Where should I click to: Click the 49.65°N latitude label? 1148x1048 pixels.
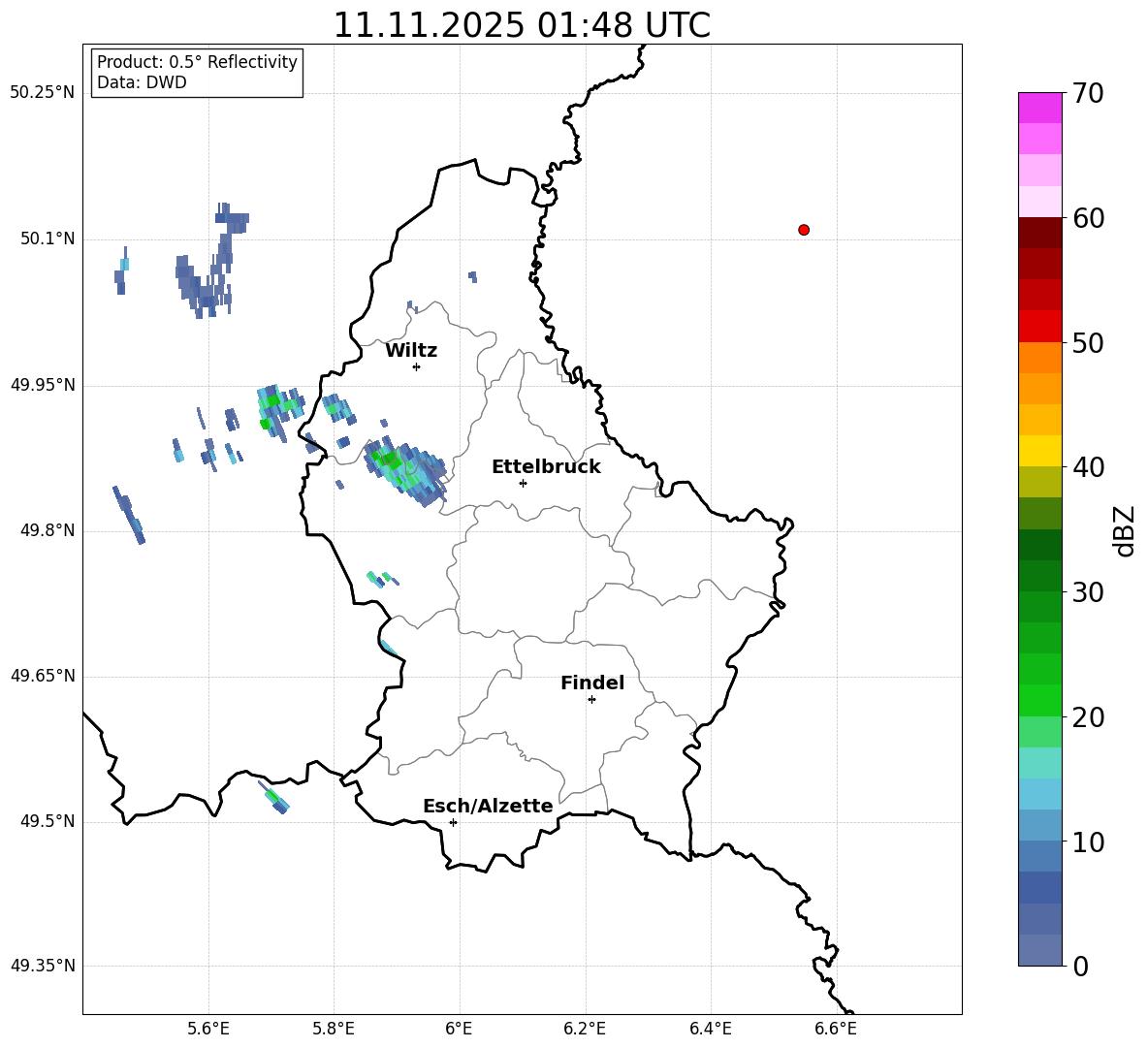pyautogui.click(x=43, y=676)
